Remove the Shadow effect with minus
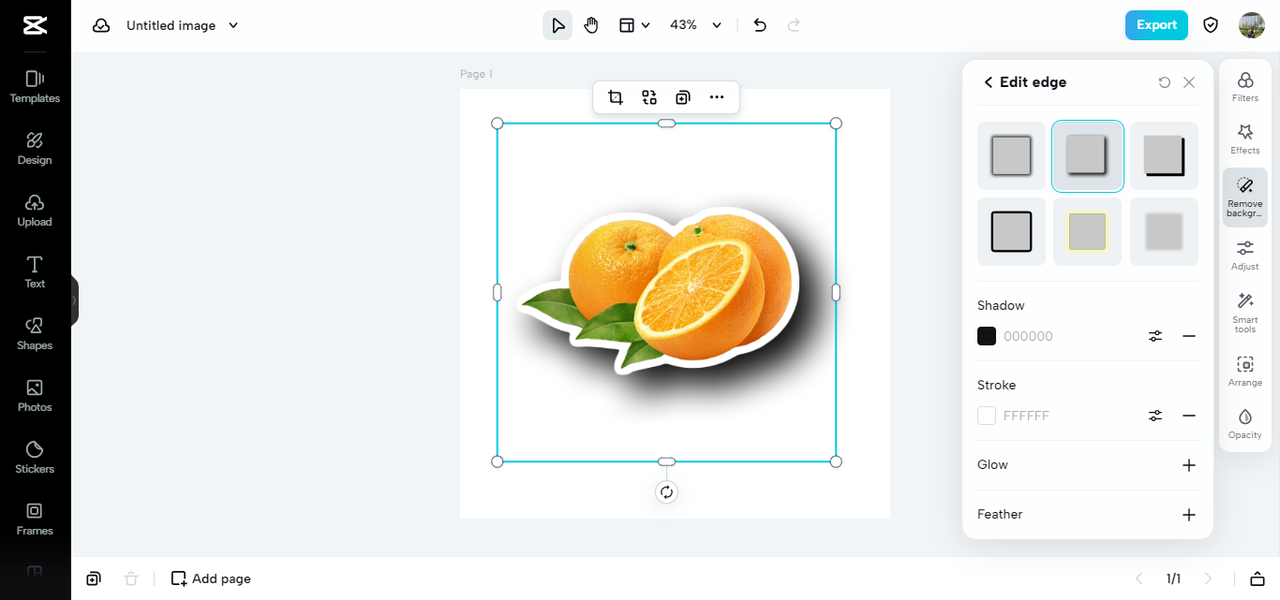The image size is (1280, 600). point(1189,336)
